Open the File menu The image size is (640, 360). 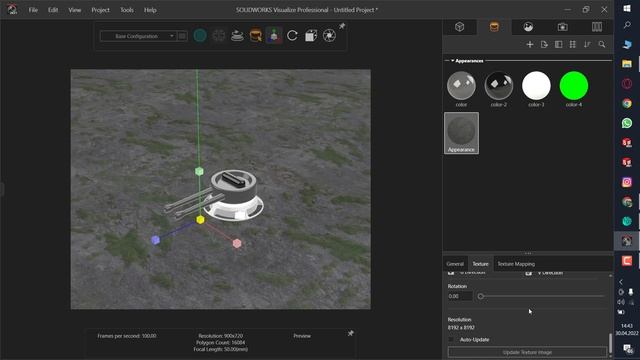[x=33, y=10]
